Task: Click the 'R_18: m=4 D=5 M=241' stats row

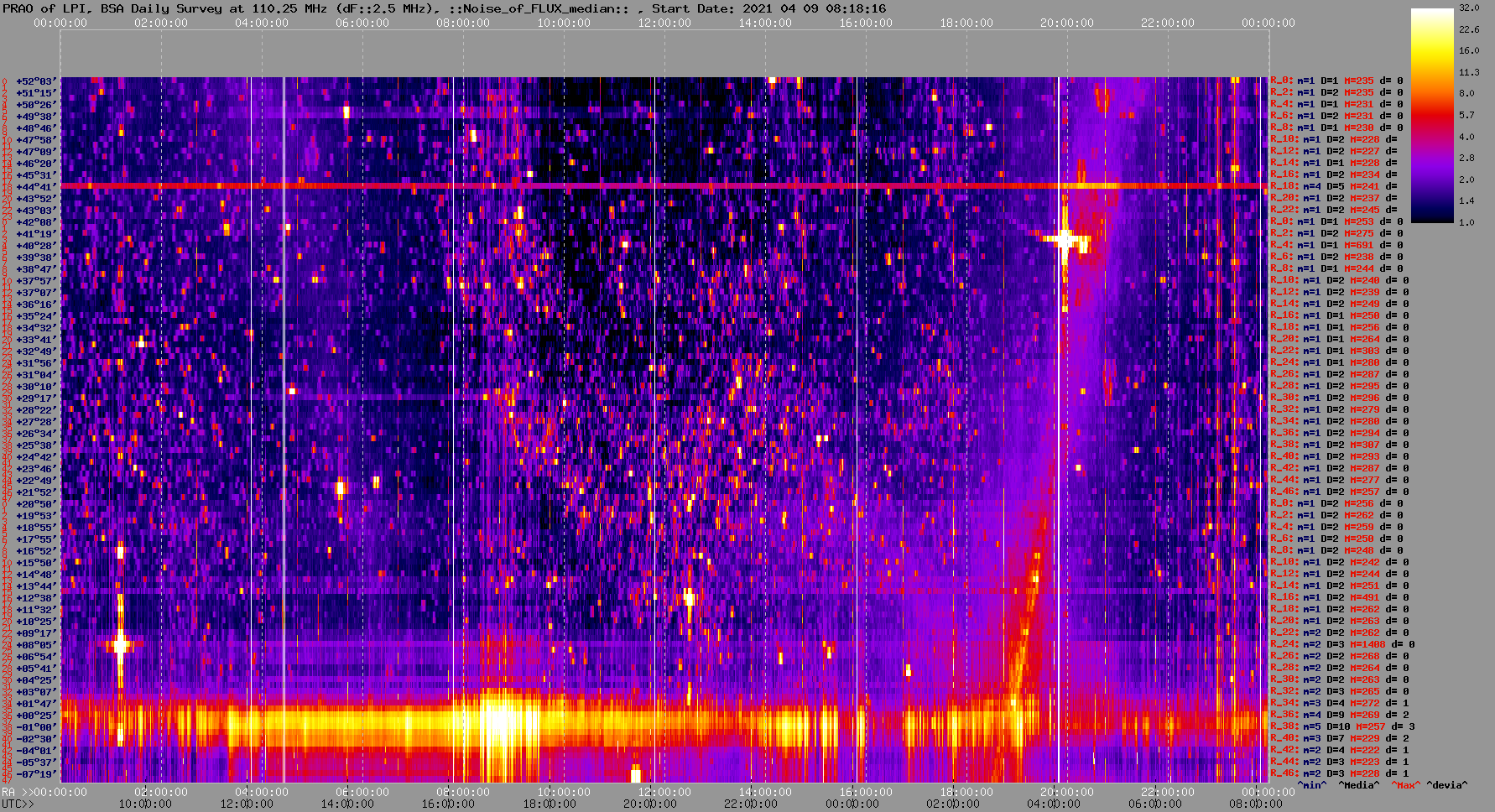Action: pyautogui.click(x=1334, y=187)
